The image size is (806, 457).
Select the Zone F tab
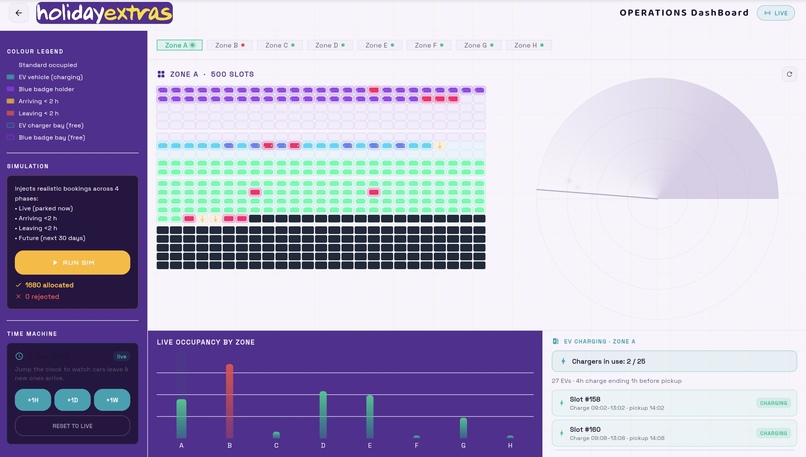coord(429,45)
